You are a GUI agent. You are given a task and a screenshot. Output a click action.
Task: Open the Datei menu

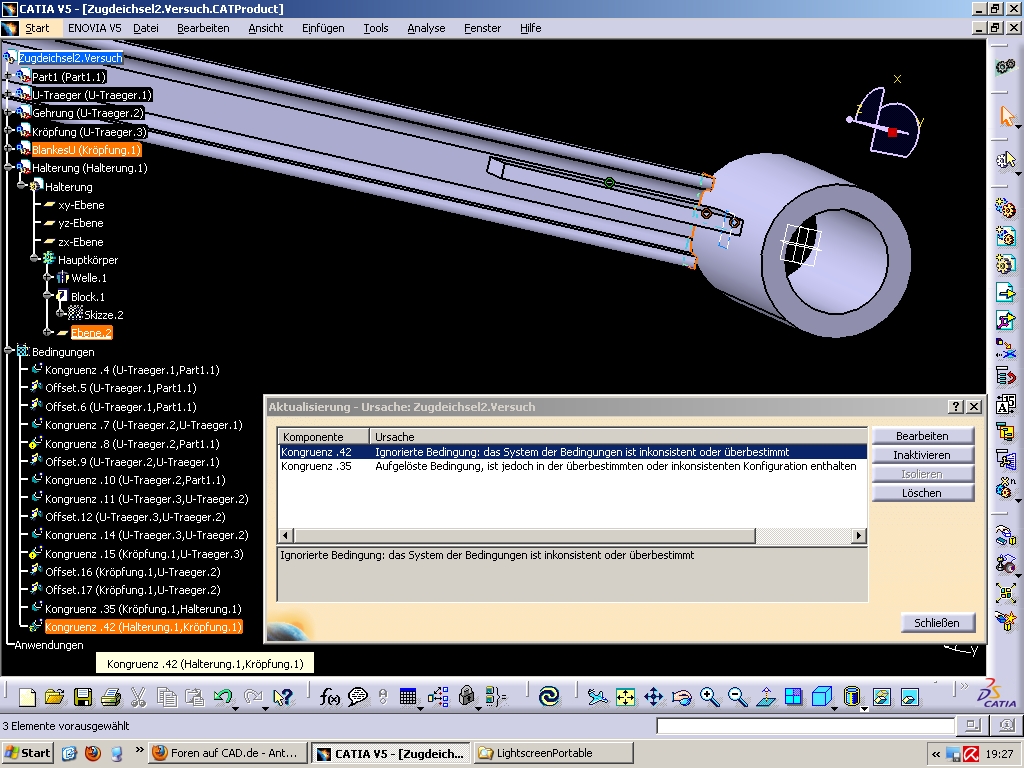coord(146,28)
